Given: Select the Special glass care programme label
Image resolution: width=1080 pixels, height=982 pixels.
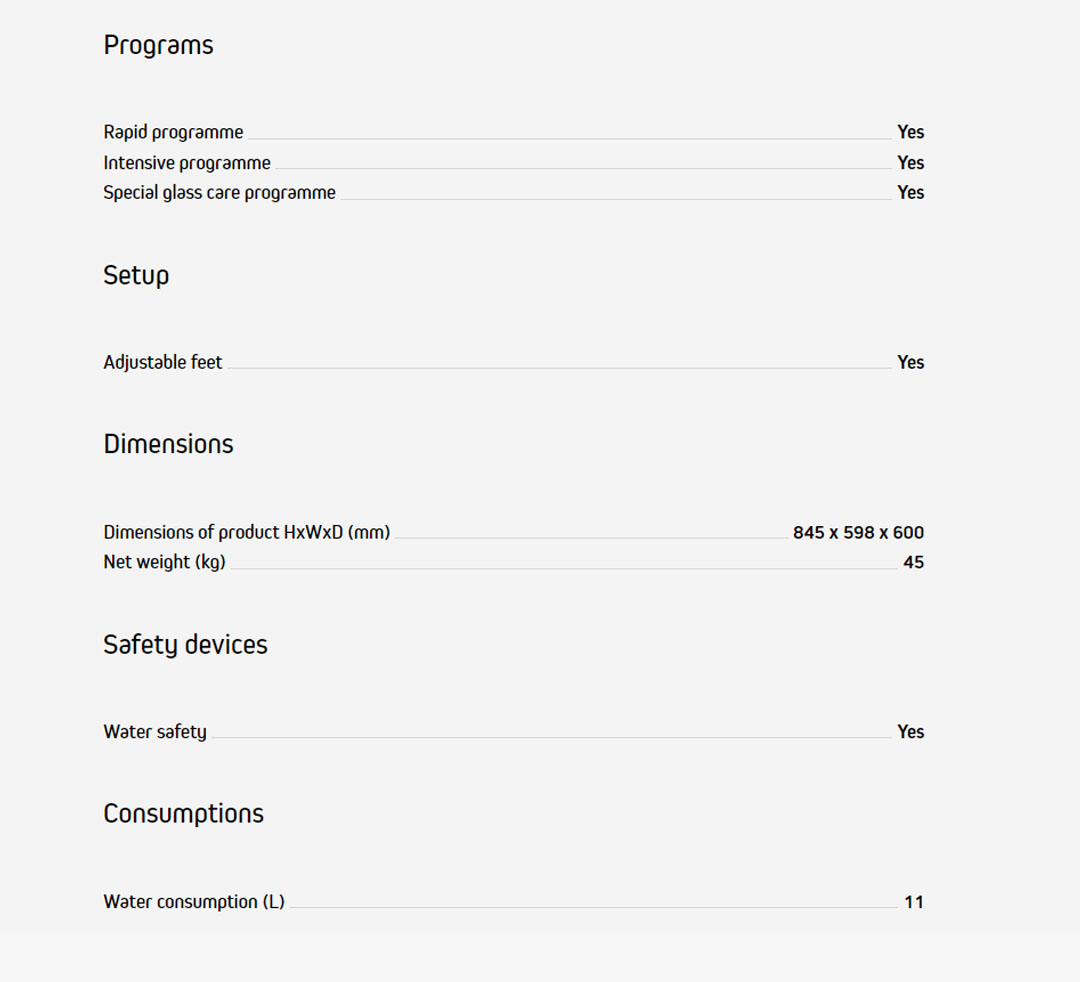Looking at the screenshot, I should point(219,193).
